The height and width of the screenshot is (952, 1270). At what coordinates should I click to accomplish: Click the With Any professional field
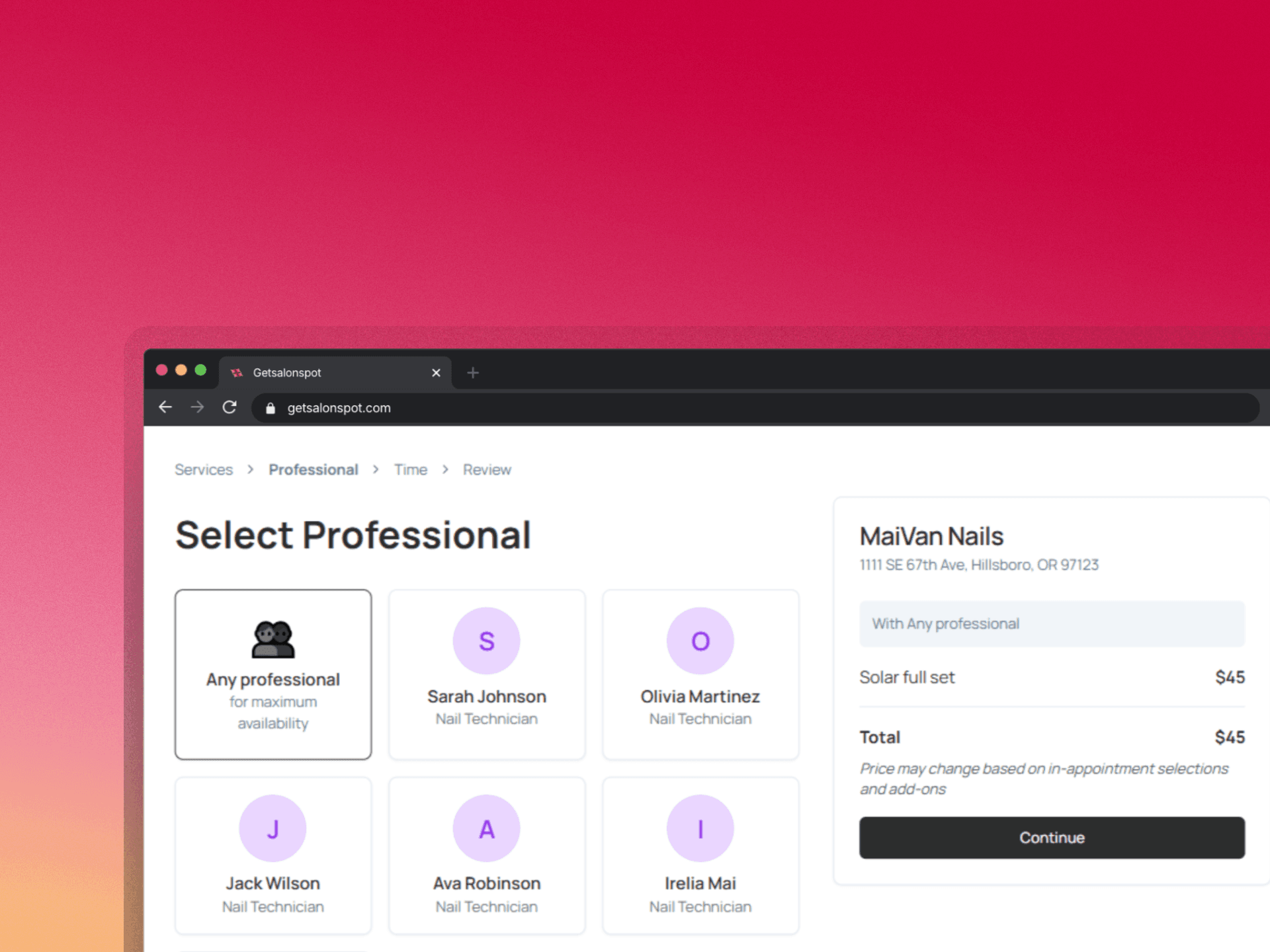(1051, 623)
